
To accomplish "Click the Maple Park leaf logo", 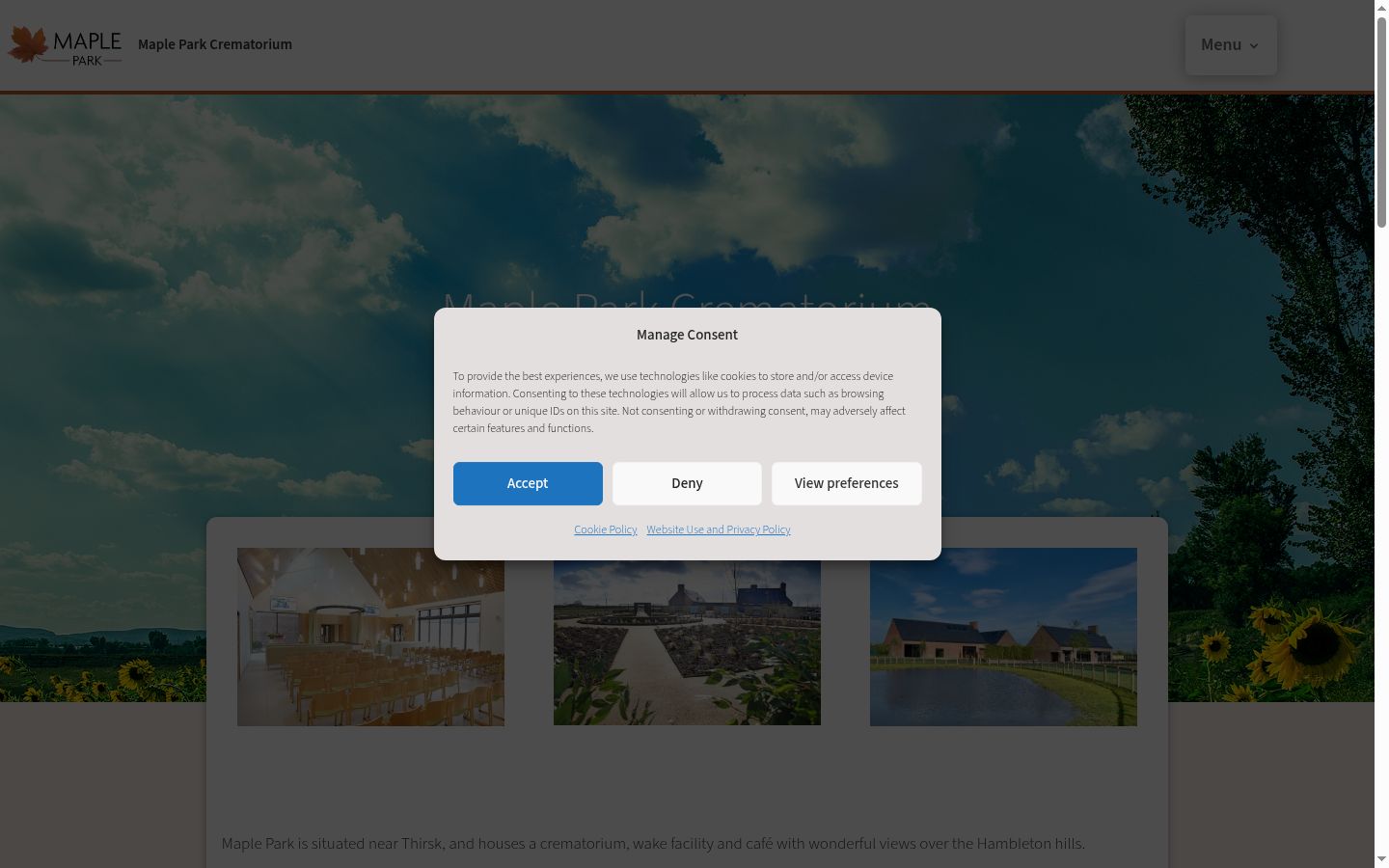I will [65, 44].
